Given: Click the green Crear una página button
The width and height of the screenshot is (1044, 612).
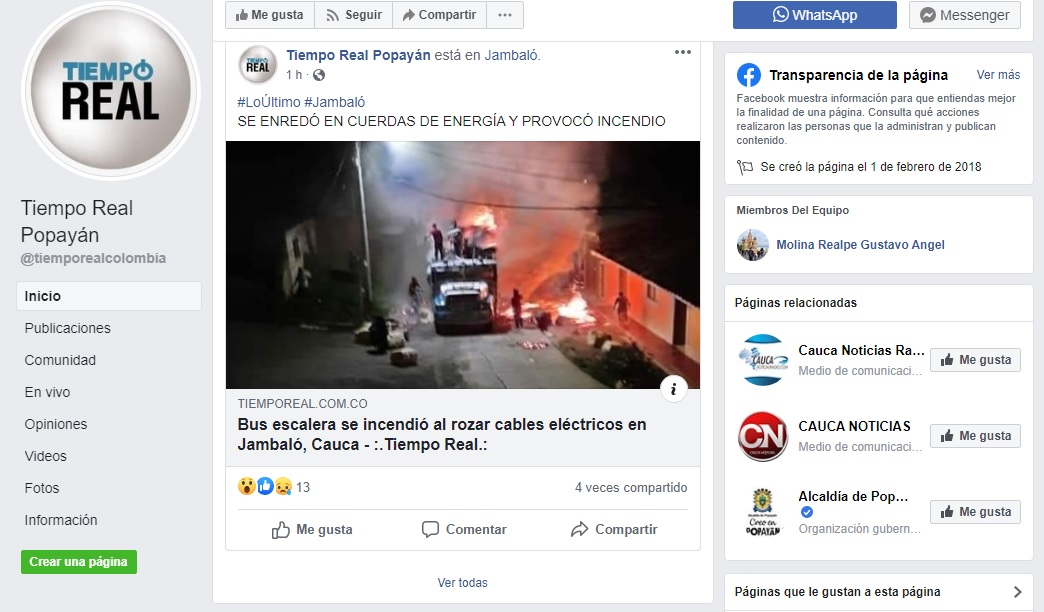Looking at the screenshot, I should click(x=79, y=561).
